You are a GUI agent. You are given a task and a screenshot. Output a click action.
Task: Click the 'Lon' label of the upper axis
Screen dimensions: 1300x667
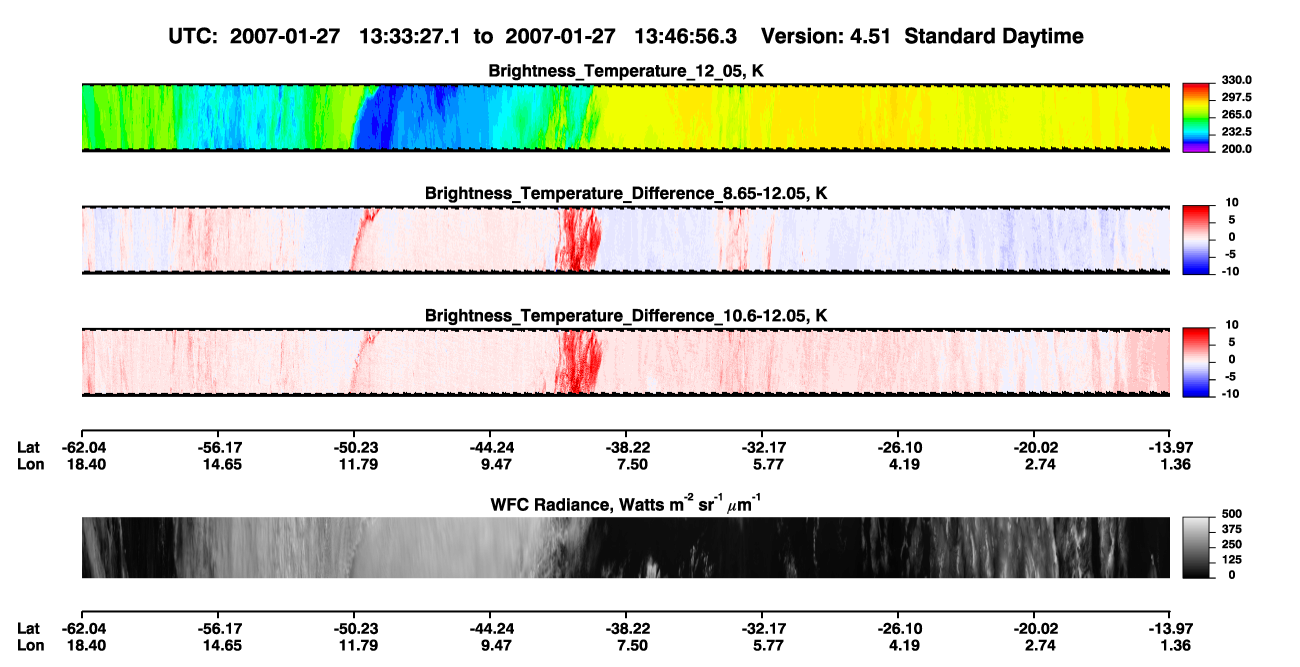coord(30,463)
